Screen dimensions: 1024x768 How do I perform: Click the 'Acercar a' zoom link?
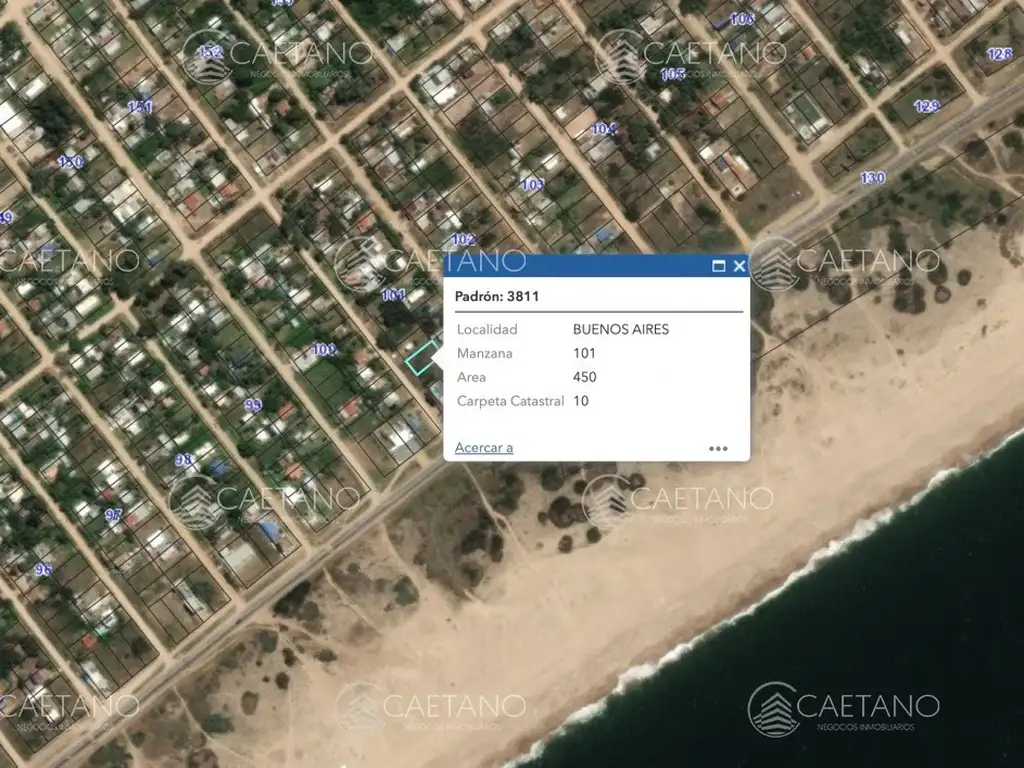[x=484, y=448]
